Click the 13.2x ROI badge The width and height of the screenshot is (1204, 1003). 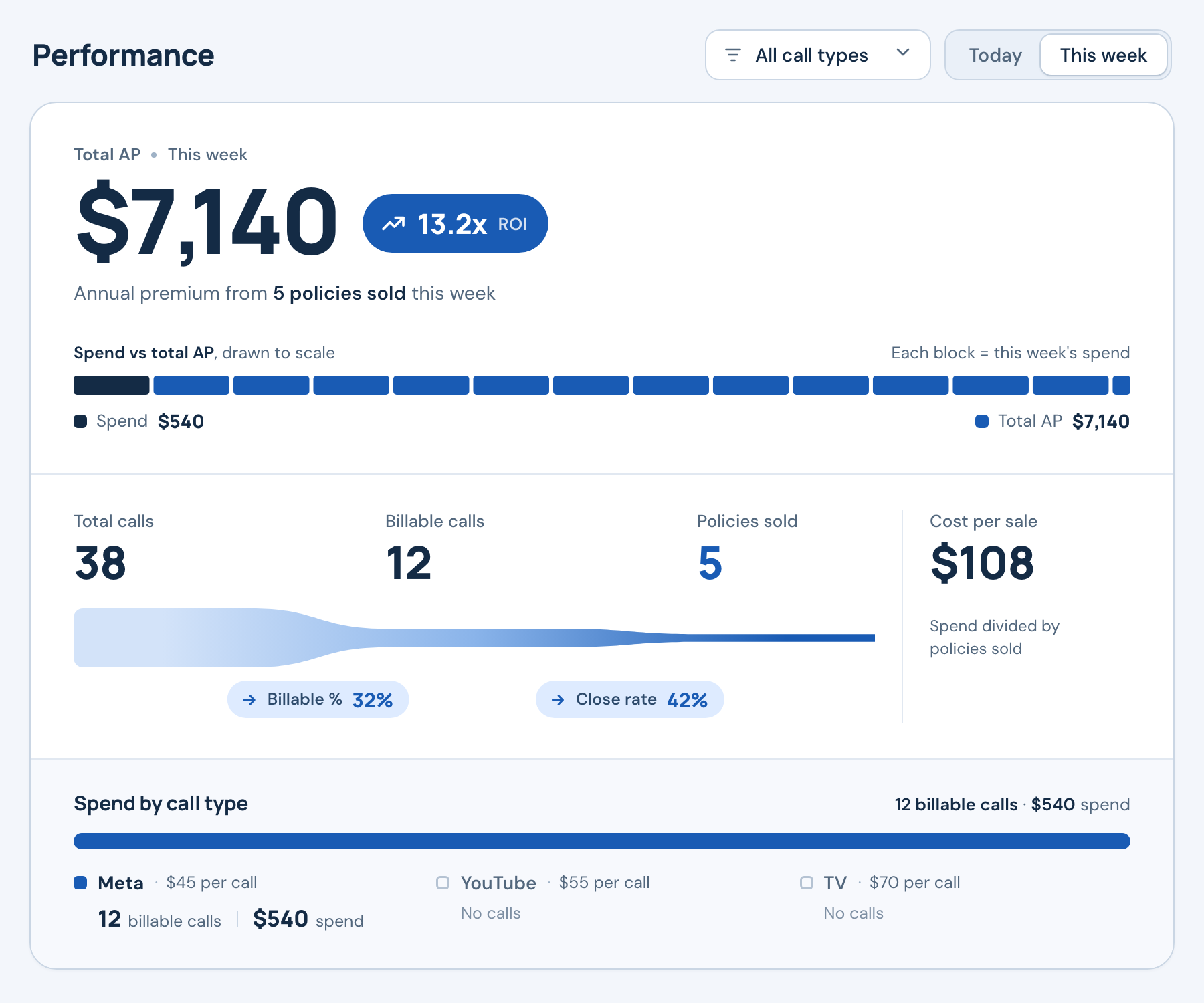[455, 223]
